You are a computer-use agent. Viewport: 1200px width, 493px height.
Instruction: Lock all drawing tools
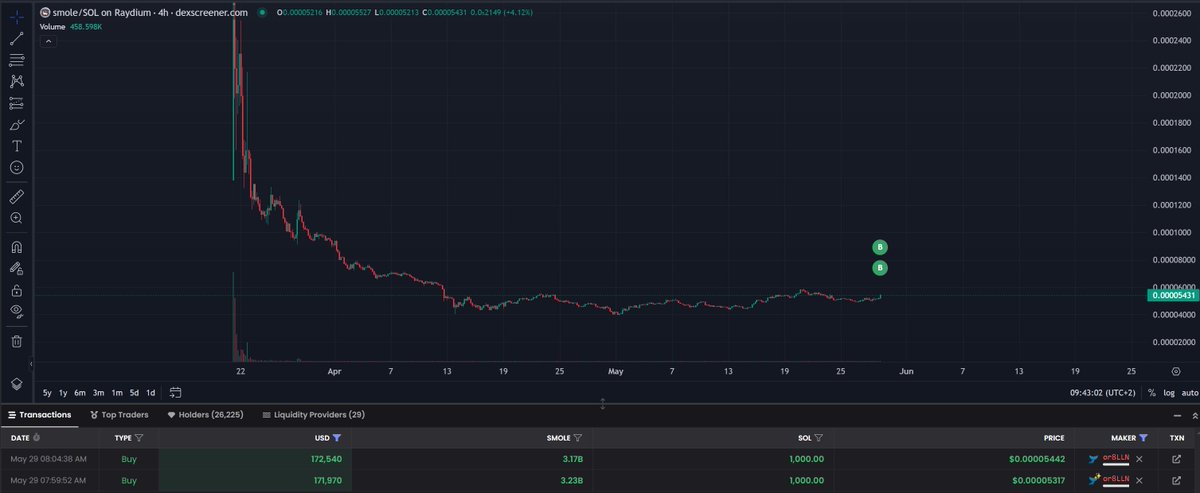pyautogui.click(x=17, y=290)
